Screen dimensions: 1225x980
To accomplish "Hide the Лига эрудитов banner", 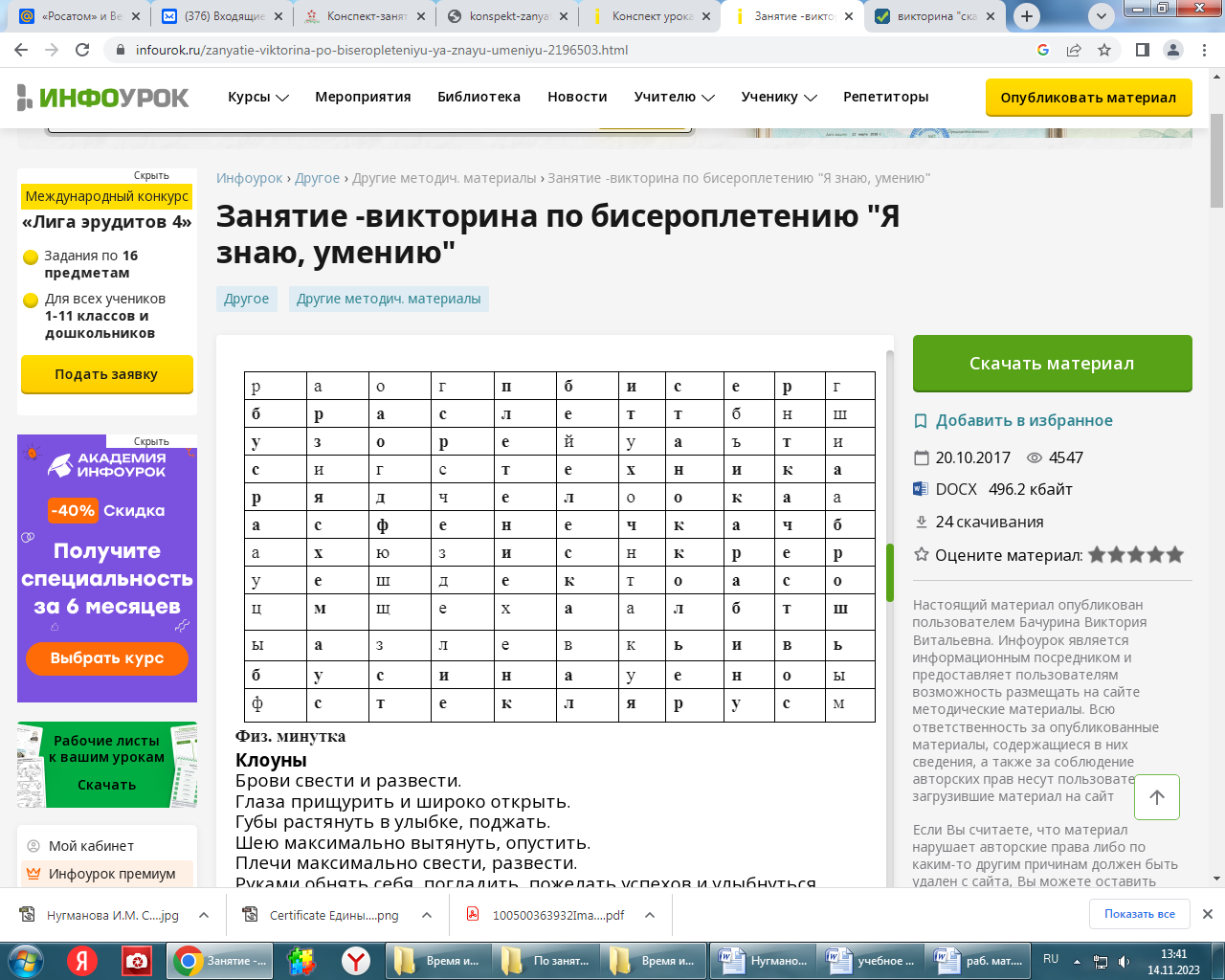I will coord(151,175).
